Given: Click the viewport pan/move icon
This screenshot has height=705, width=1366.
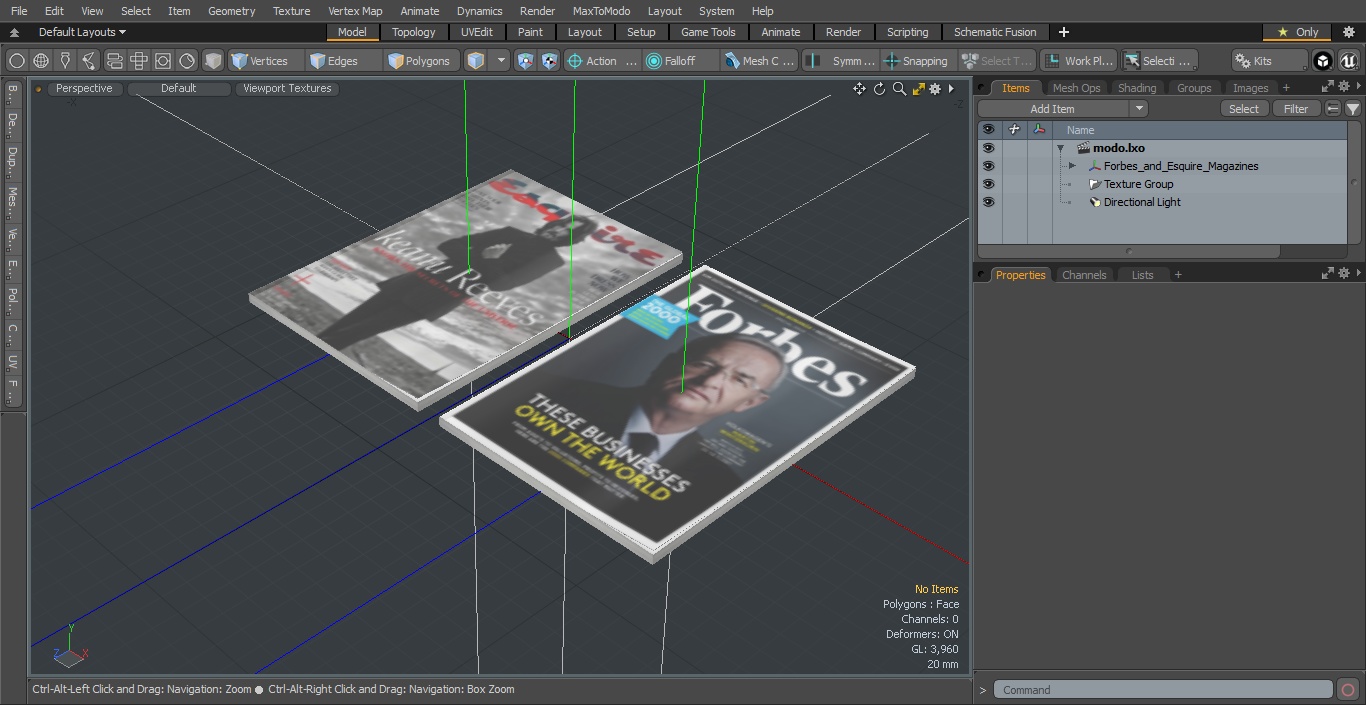Looking at the screenshot, I should (859, 89).
